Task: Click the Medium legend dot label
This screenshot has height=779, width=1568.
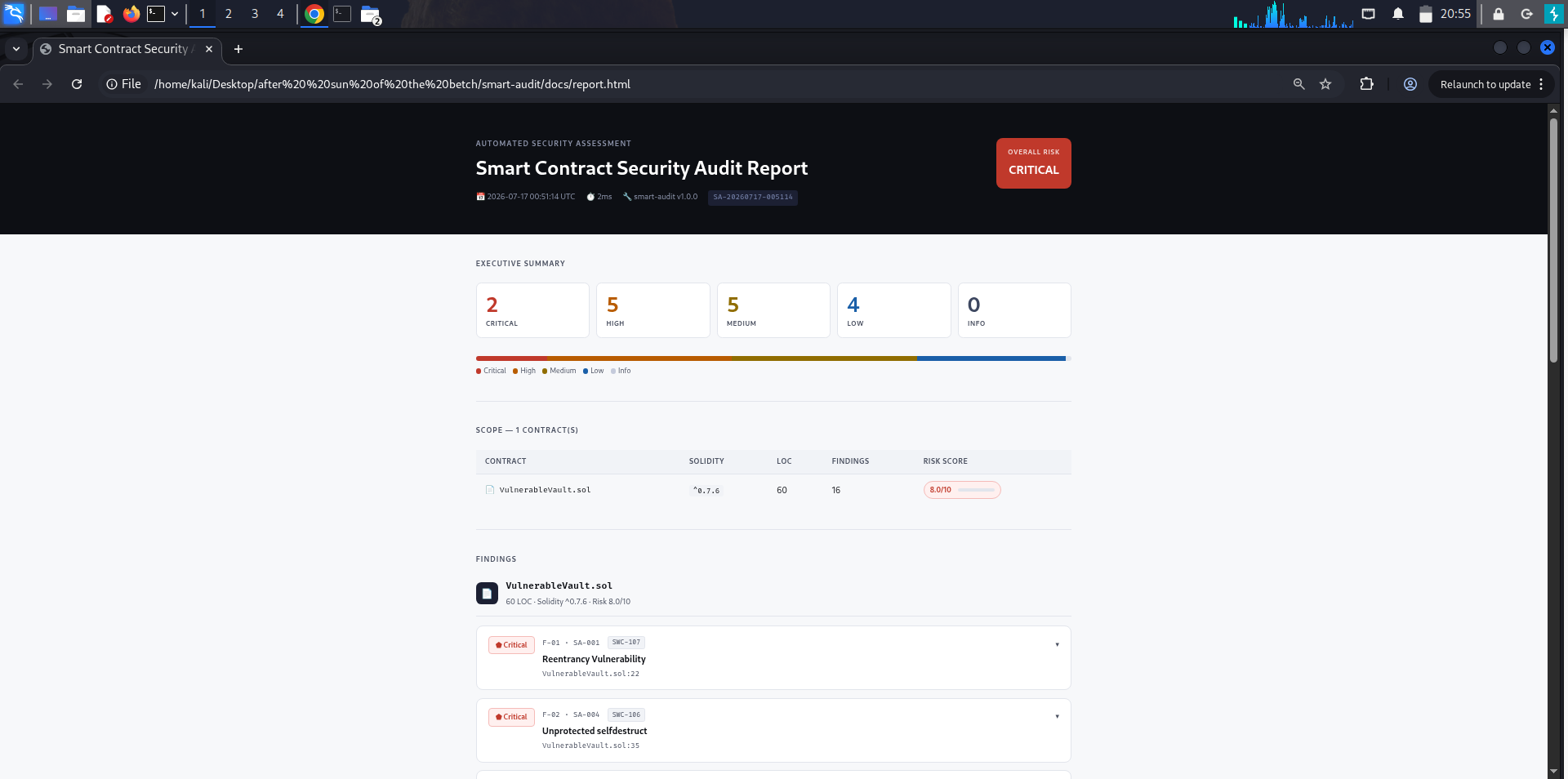Action: [559, 371]
